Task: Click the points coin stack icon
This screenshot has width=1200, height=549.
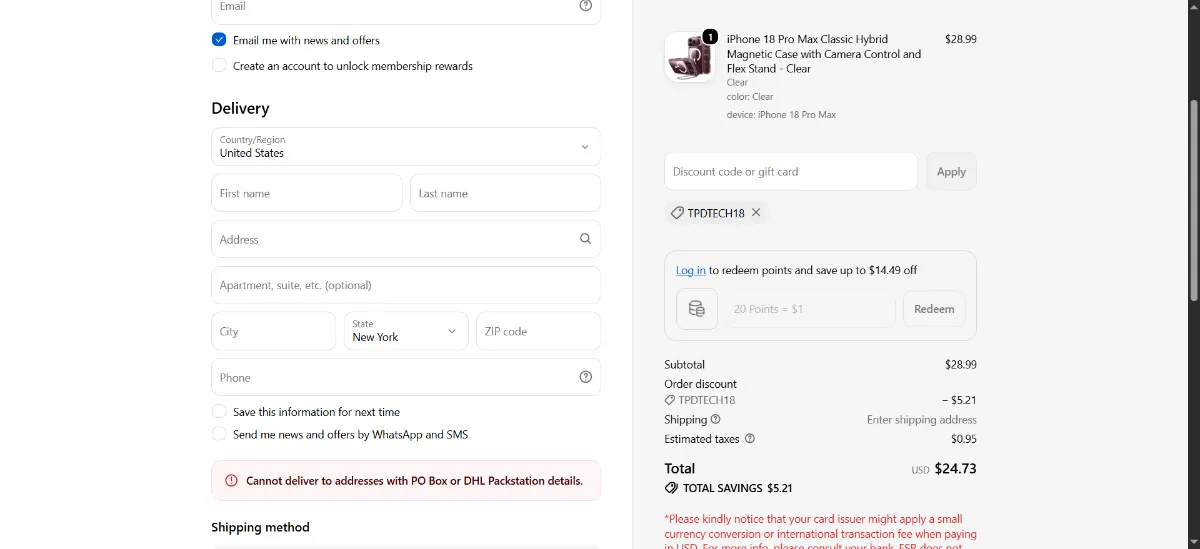Action: coord(697,309)
